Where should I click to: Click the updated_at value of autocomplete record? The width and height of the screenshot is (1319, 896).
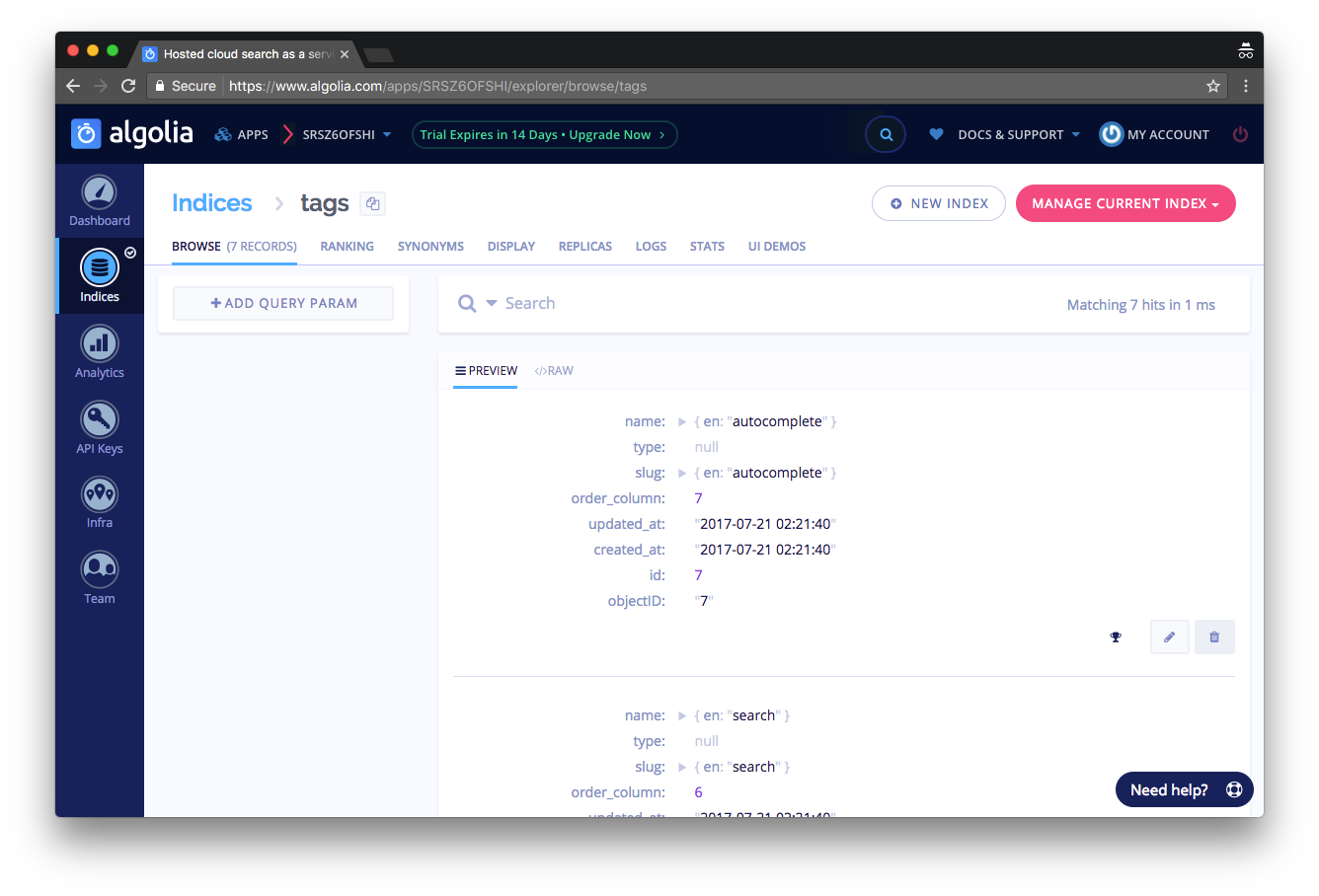(x=765, y=524)
